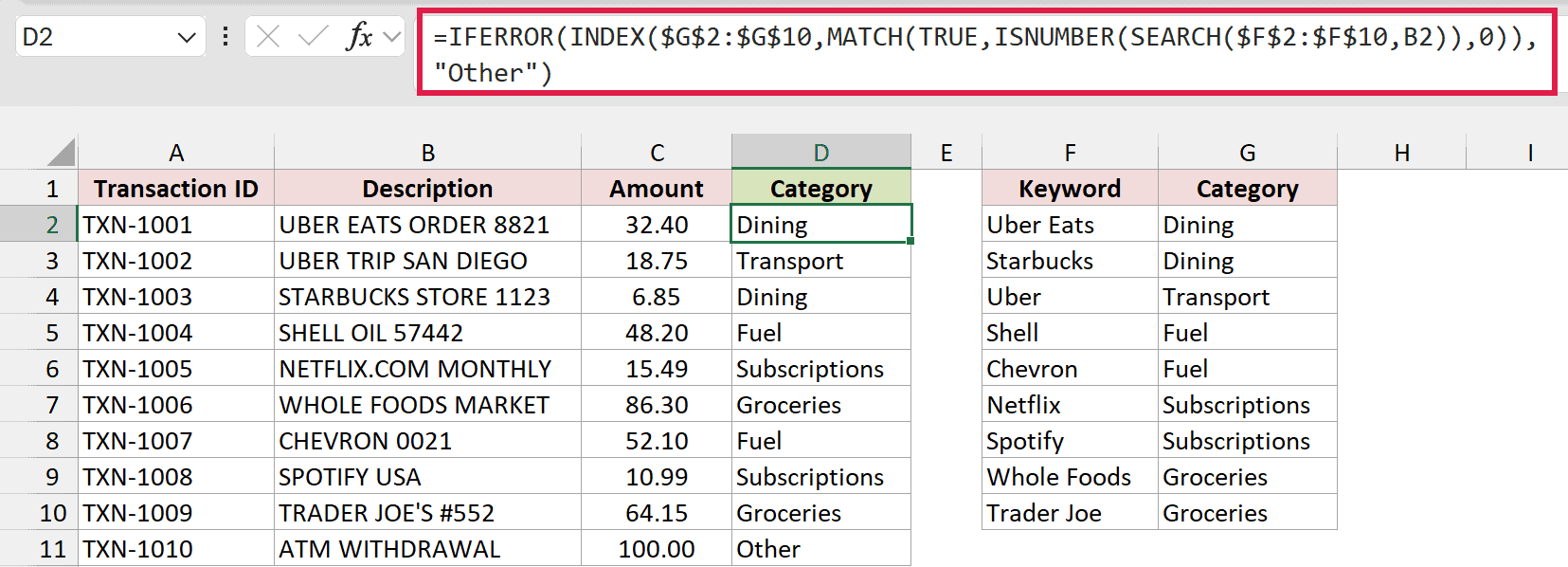Screen dimensions: 1568x567
Task: Select keyword cell Starbucks
Action: (1070, 261)
